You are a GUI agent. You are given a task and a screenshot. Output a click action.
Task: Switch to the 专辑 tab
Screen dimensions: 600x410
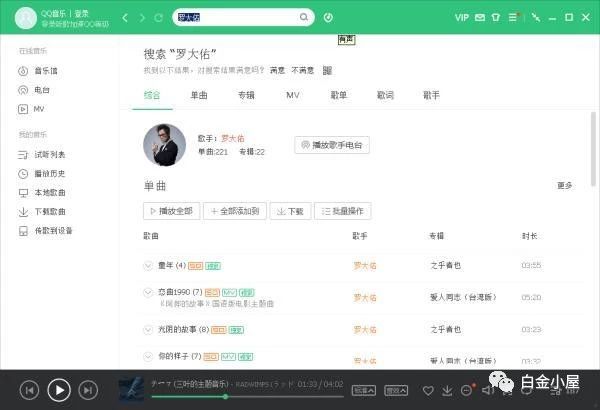click(246, 95)
